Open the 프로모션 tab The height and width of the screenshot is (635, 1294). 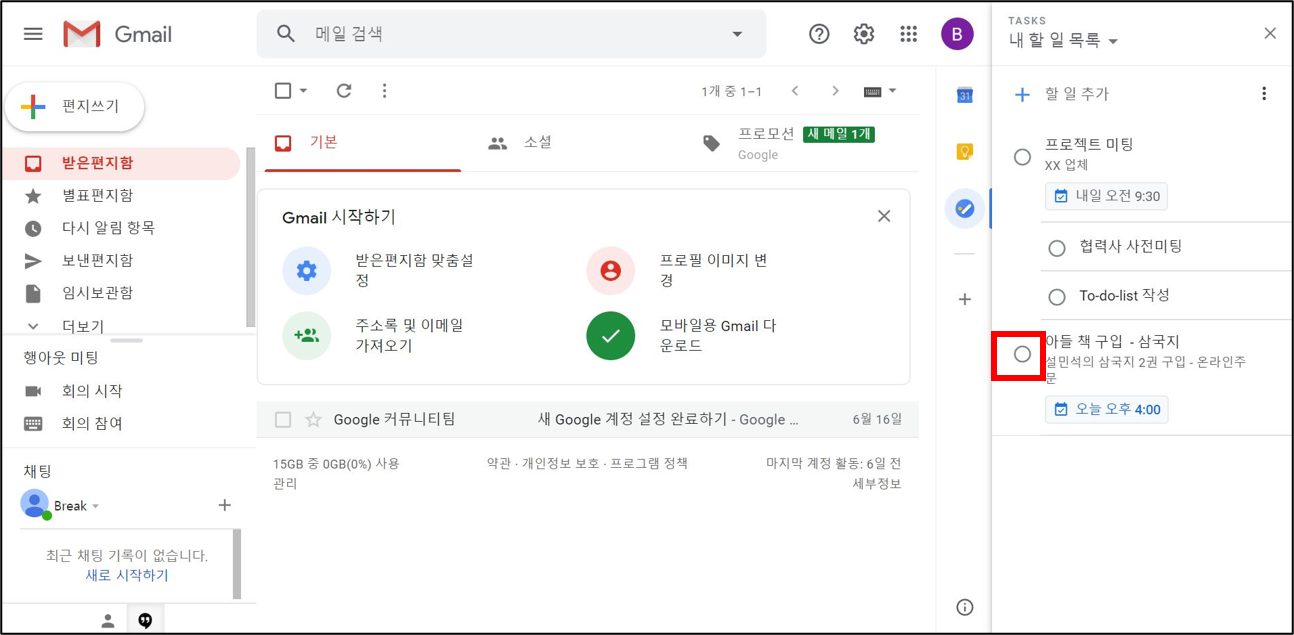click(x=789, y=143)
